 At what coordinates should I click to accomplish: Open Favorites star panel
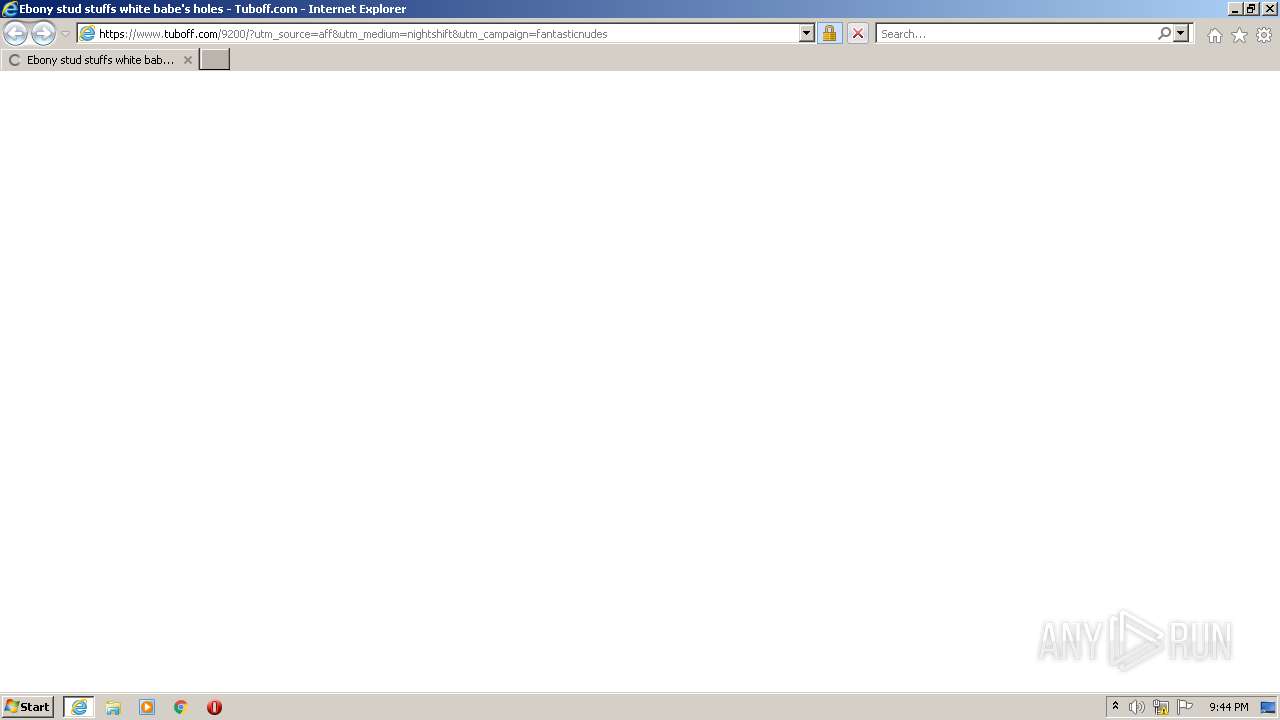pyautogui.click(x=1239, y=35)
